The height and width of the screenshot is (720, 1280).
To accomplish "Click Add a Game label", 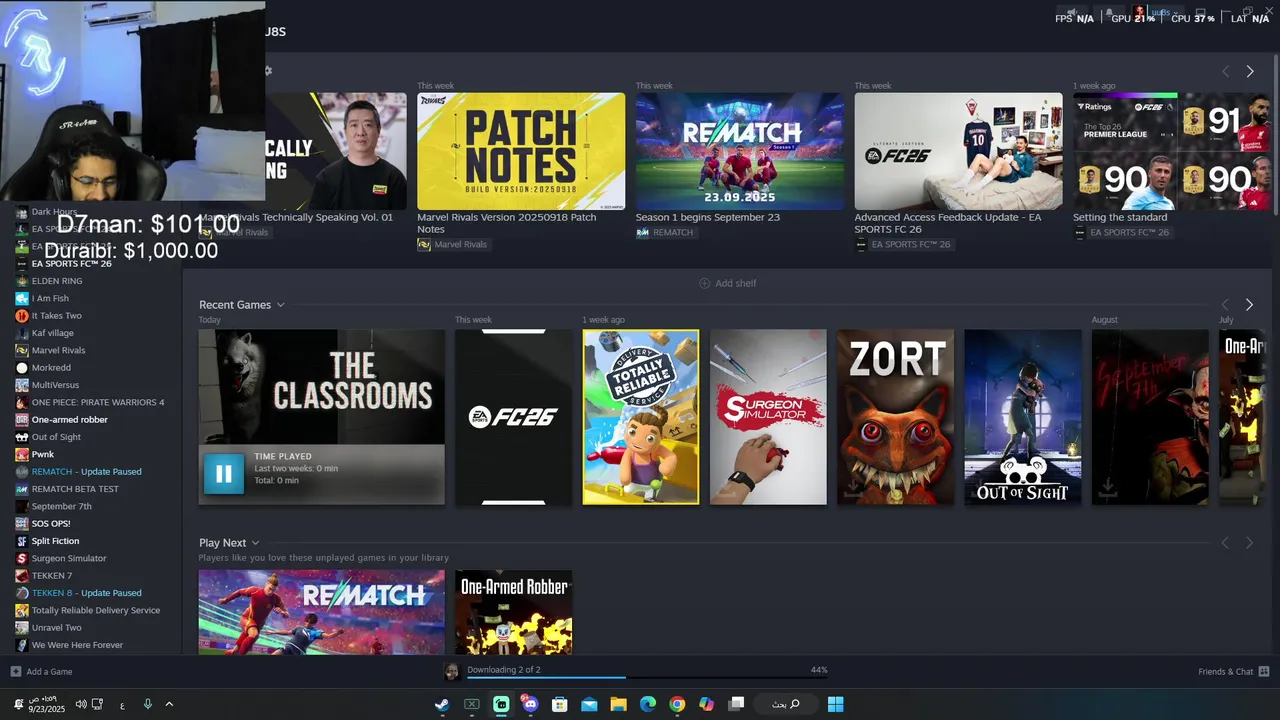I will (x=49, y=672).
